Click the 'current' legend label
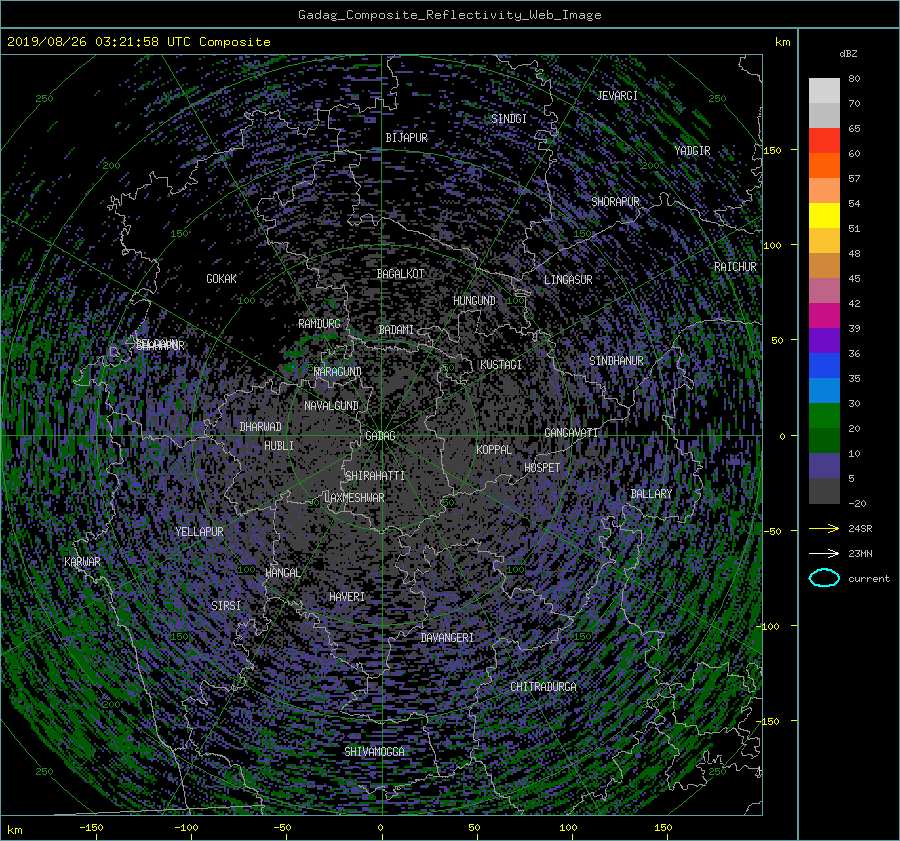This screenshot has width=900, height=841. point(869,579)
